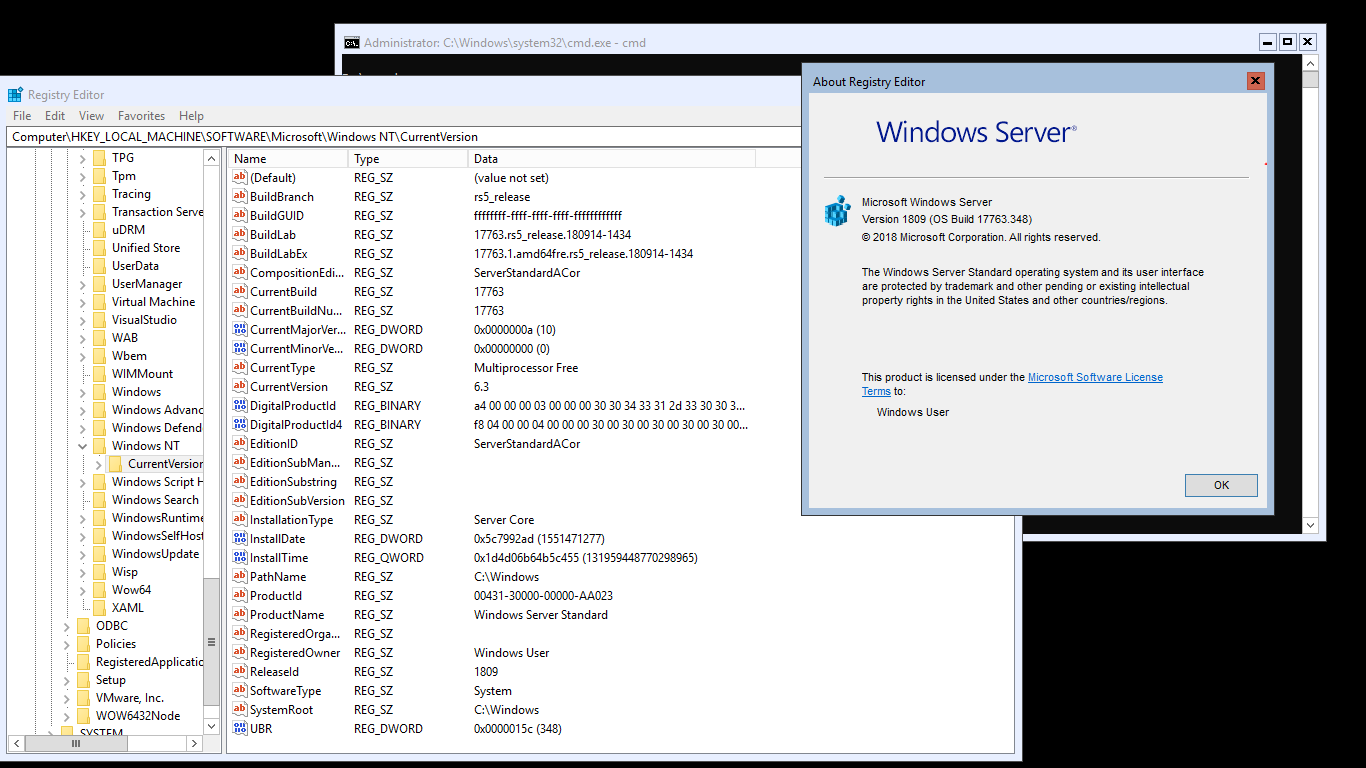Select the SoftwareType value row
This screenshot has width=1366, height=768.
click(x=490, y=691)
